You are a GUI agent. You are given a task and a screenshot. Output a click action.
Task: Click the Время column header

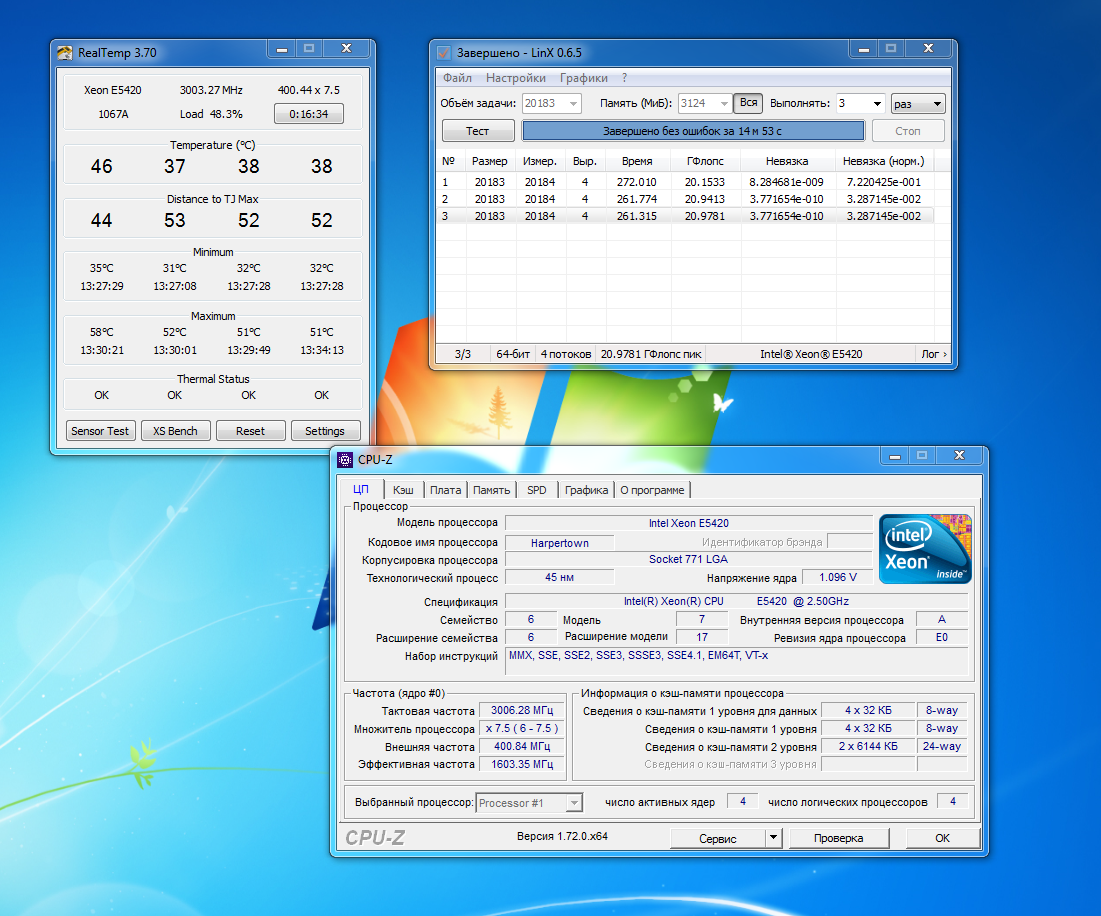637,161
